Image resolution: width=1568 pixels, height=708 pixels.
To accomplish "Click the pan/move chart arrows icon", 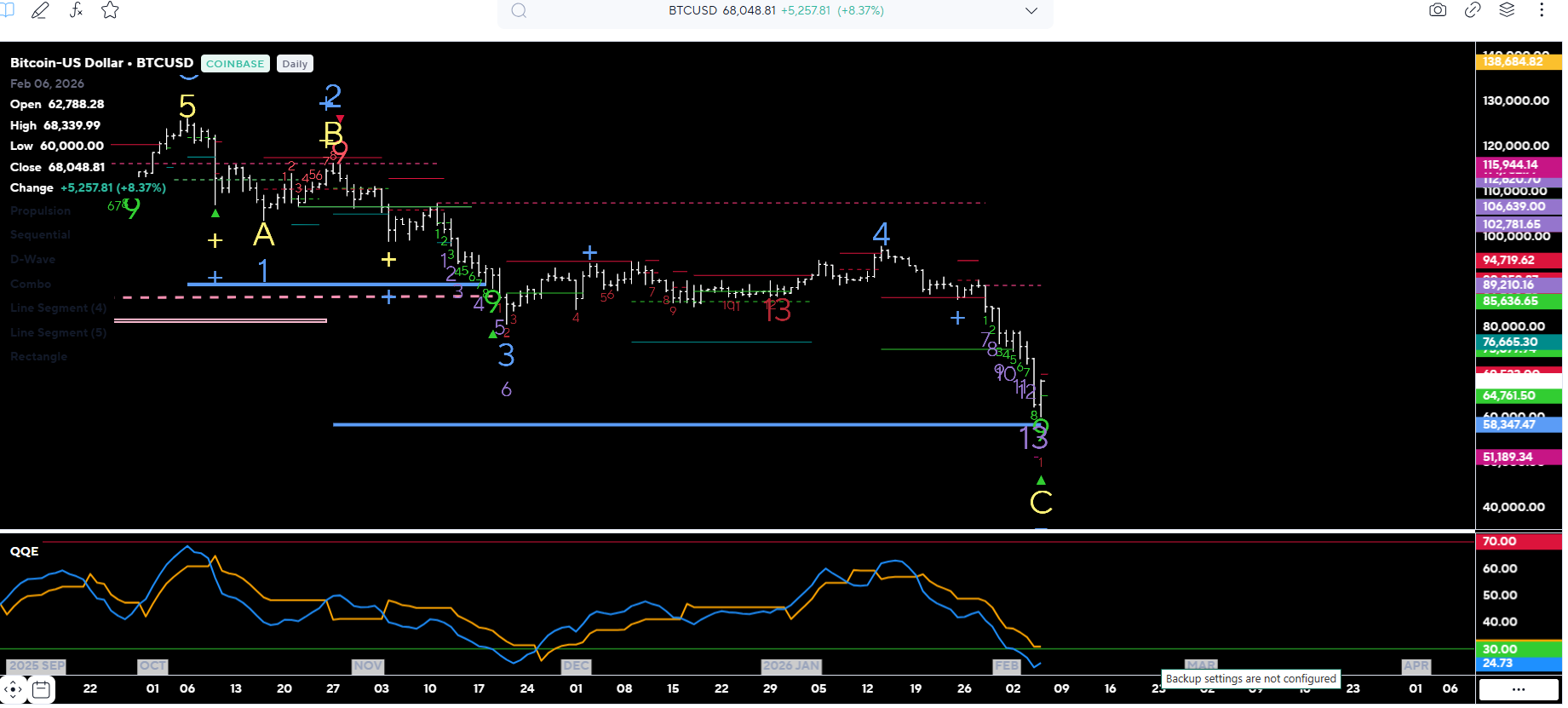I will pos(13,689).
